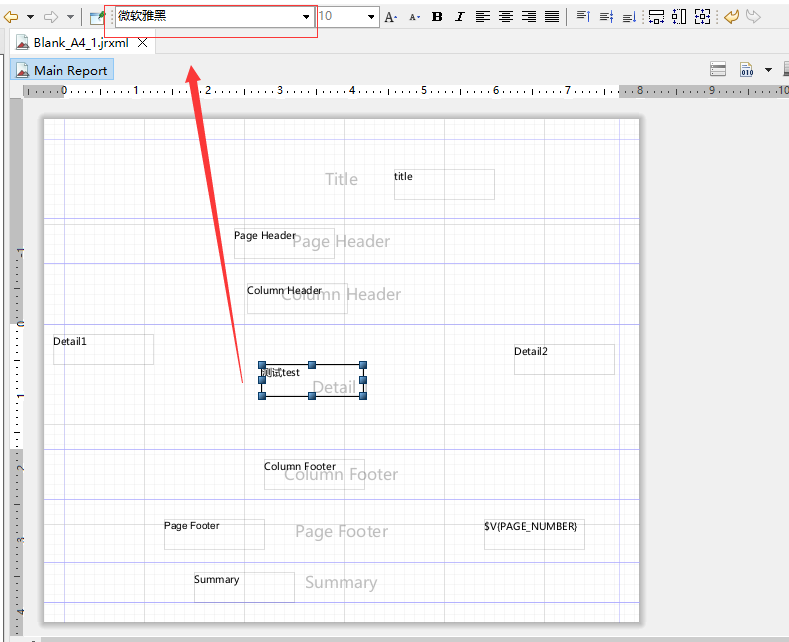This screenshot has height=642, width=789.
Task: Align text right
Action: [529, 17]
